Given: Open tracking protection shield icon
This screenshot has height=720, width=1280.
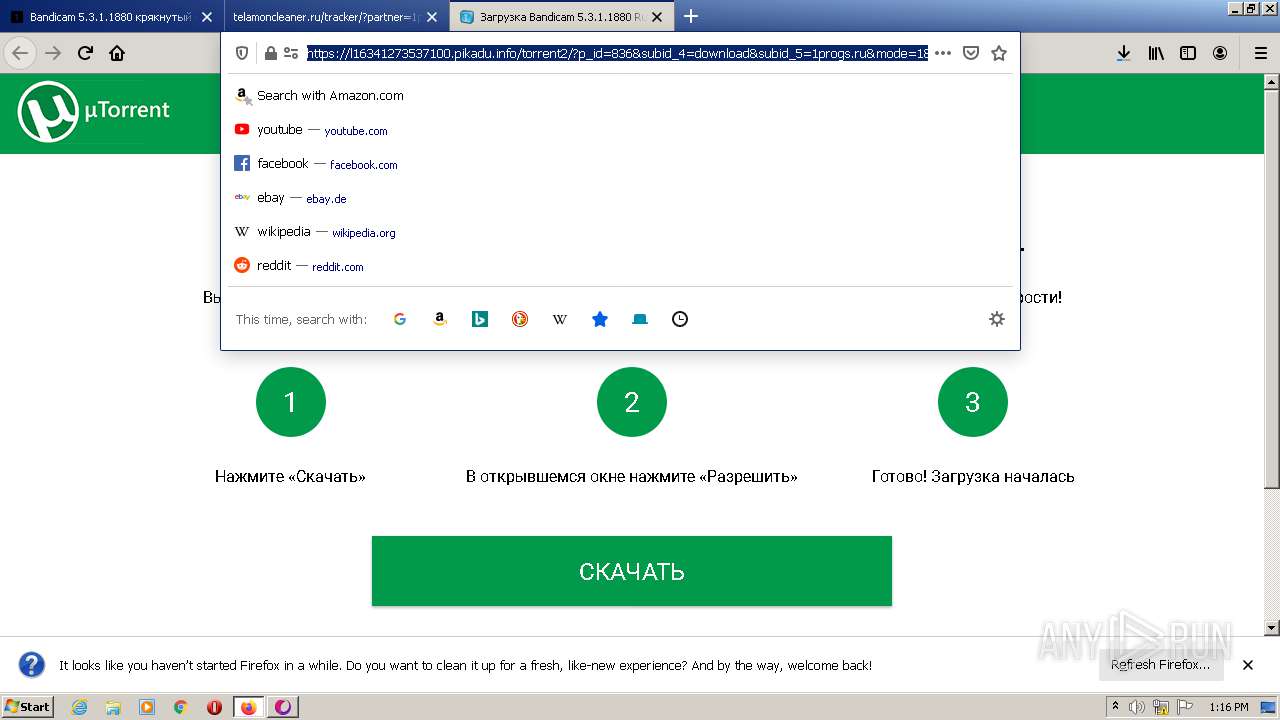Looking at the screenshot, I should click(x=242, y=53).
